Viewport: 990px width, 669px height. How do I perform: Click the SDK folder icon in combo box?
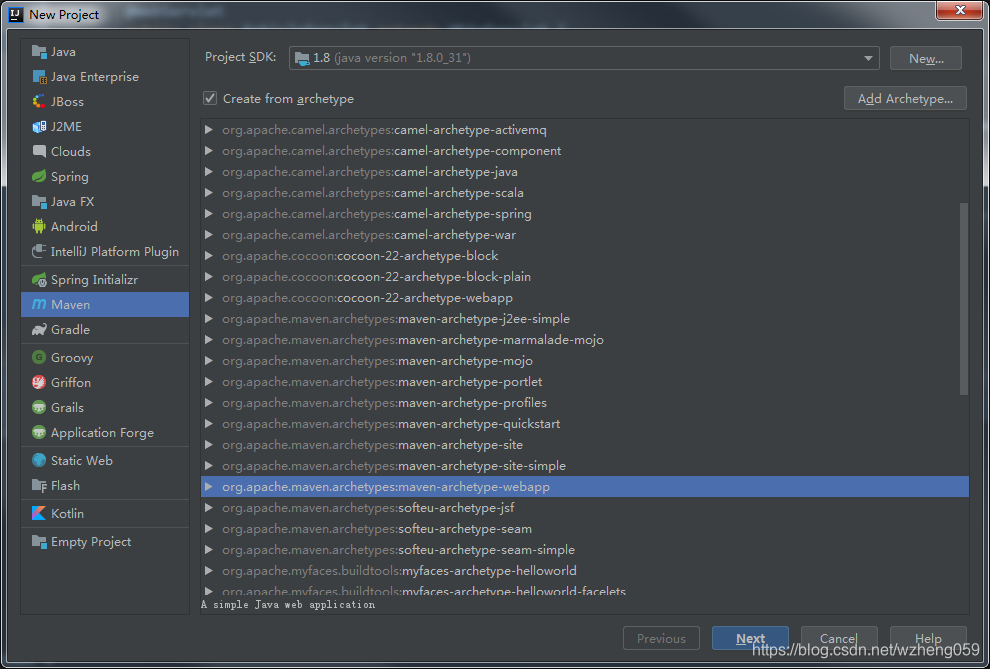coord(302,58)
